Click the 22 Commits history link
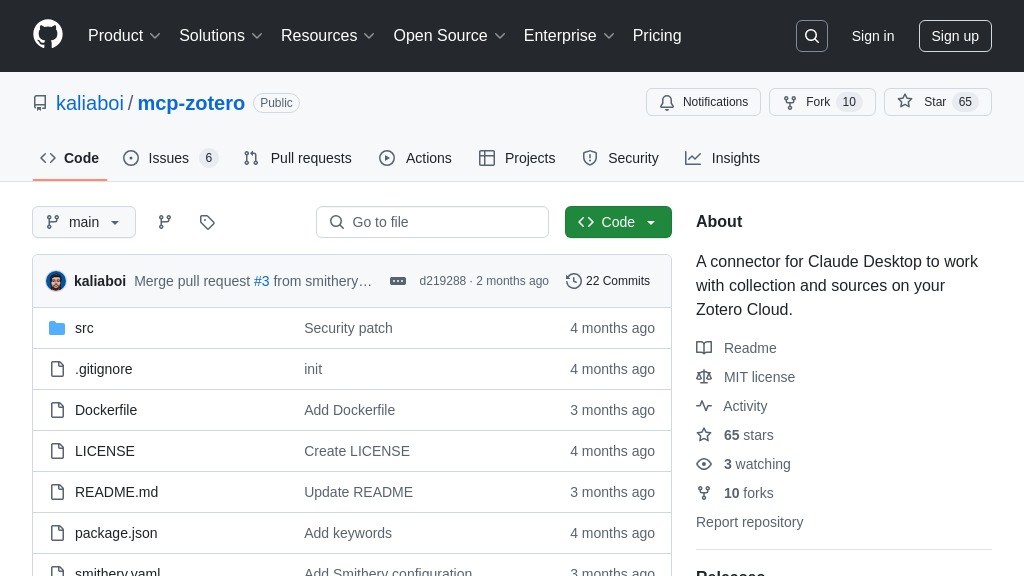Viewport: 1024px width, 576px height. [608, 281]
